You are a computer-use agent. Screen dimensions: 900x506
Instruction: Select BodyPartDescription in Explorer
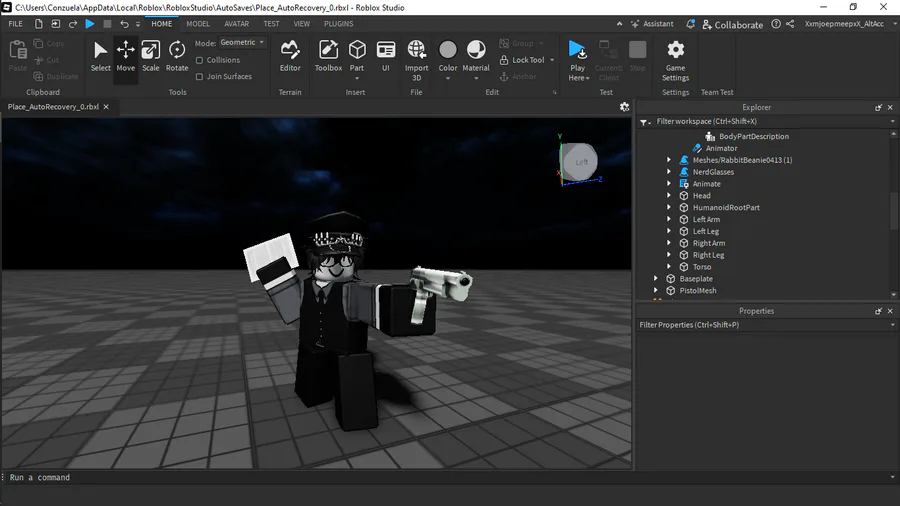pos(754,136)
